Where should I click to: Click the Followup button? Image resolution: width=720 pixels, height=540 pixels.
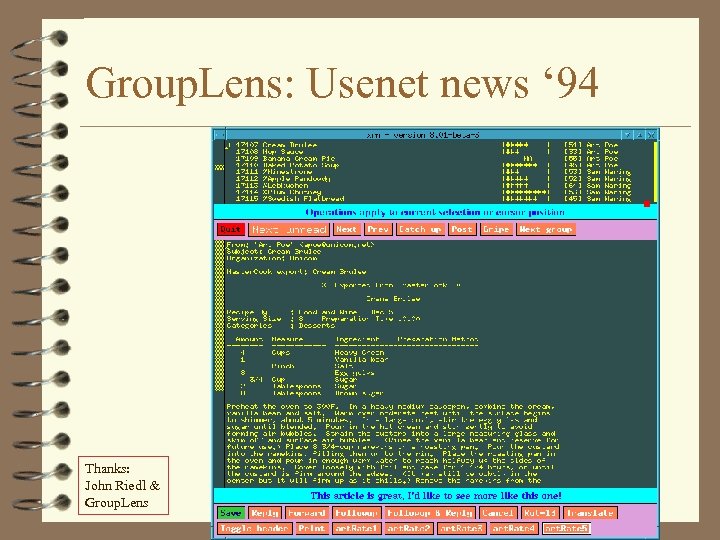tap(356, 513)
